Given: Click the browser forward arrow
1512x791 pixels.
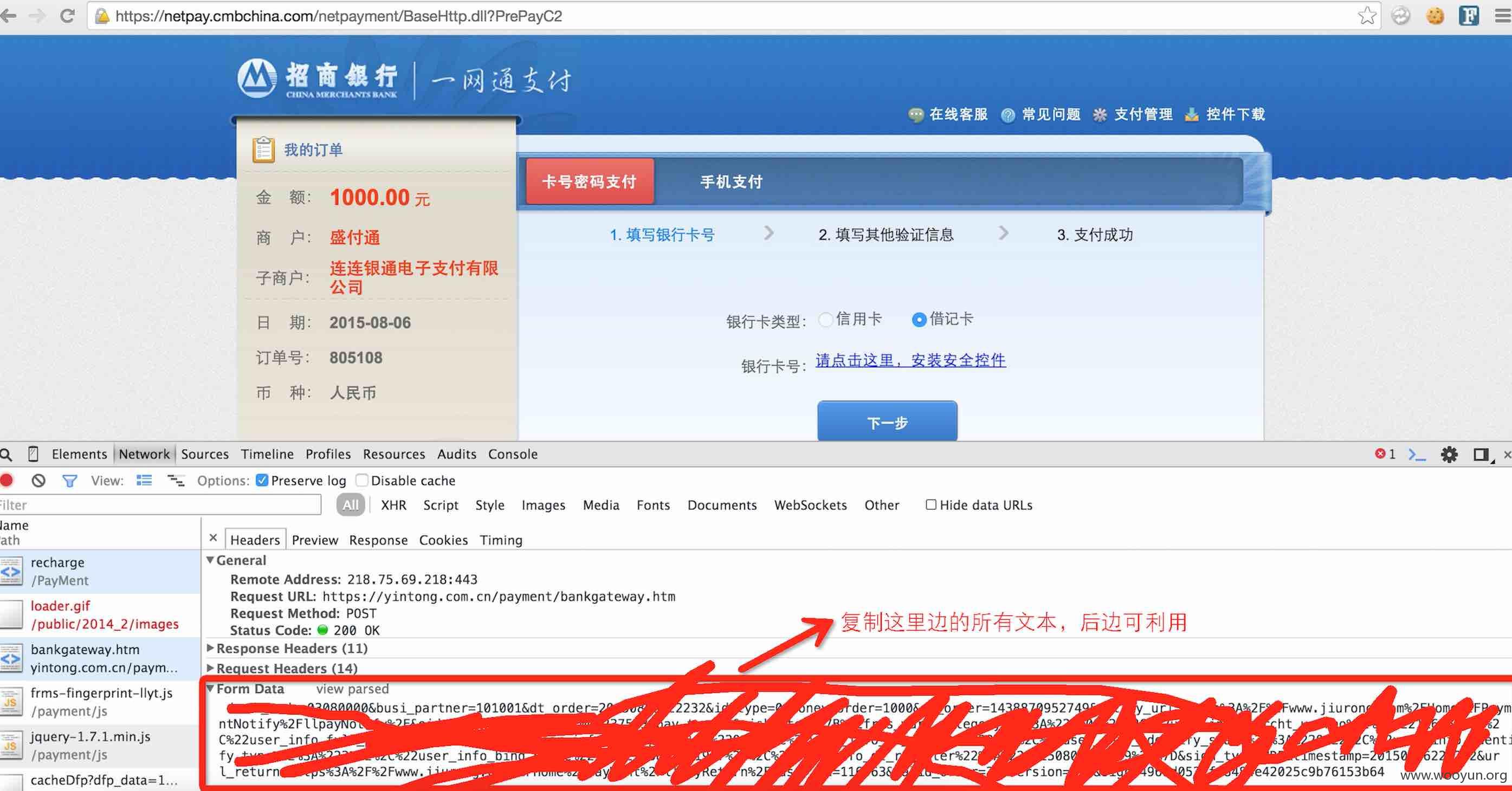Looking at the screenshot, I should tap(37, 16).
